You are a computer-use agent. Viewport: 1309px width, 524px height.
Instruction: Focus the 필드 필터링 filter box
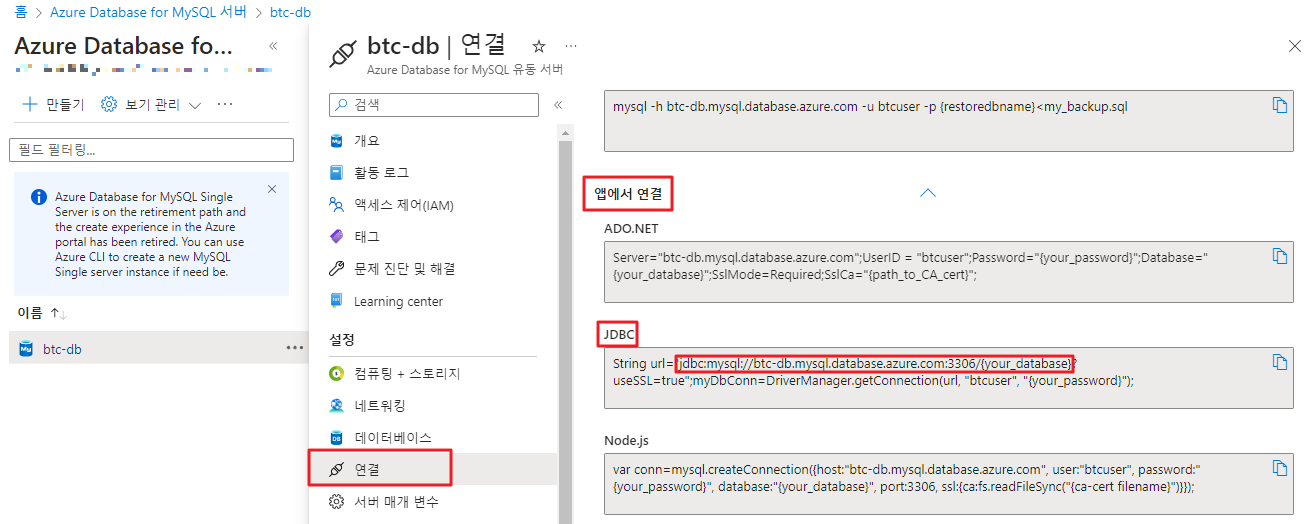coord(151,150)
